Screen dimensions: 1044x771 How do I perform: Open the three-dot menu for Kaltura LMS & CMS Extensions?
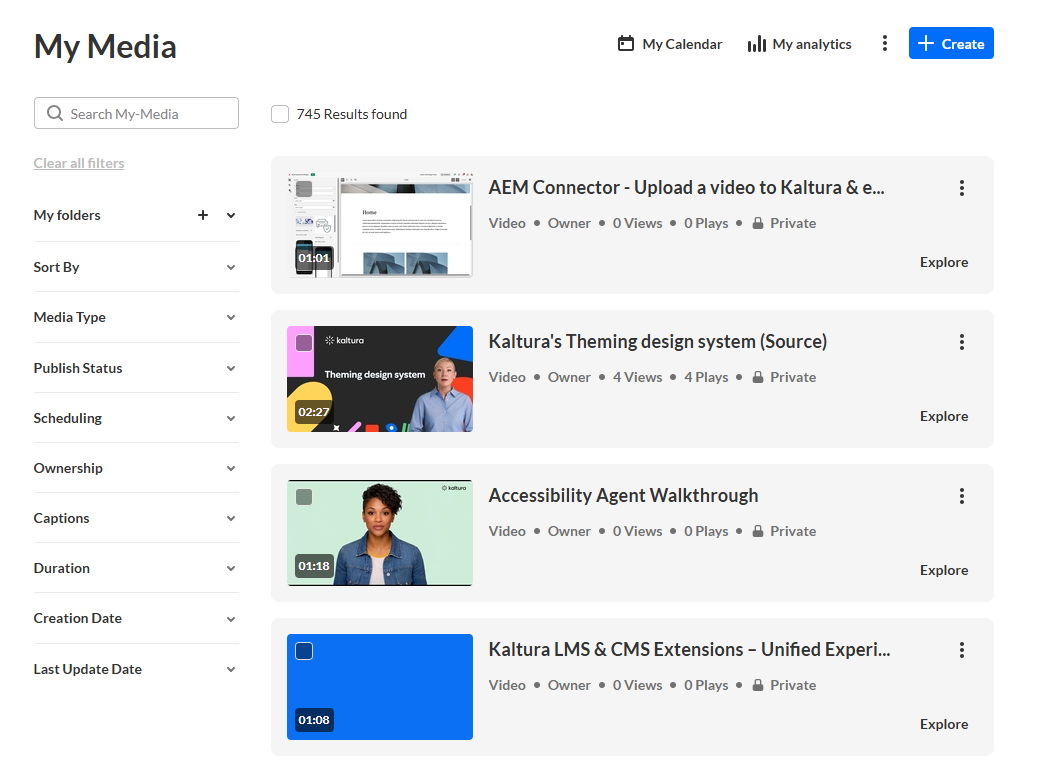(x=961, y=650)
